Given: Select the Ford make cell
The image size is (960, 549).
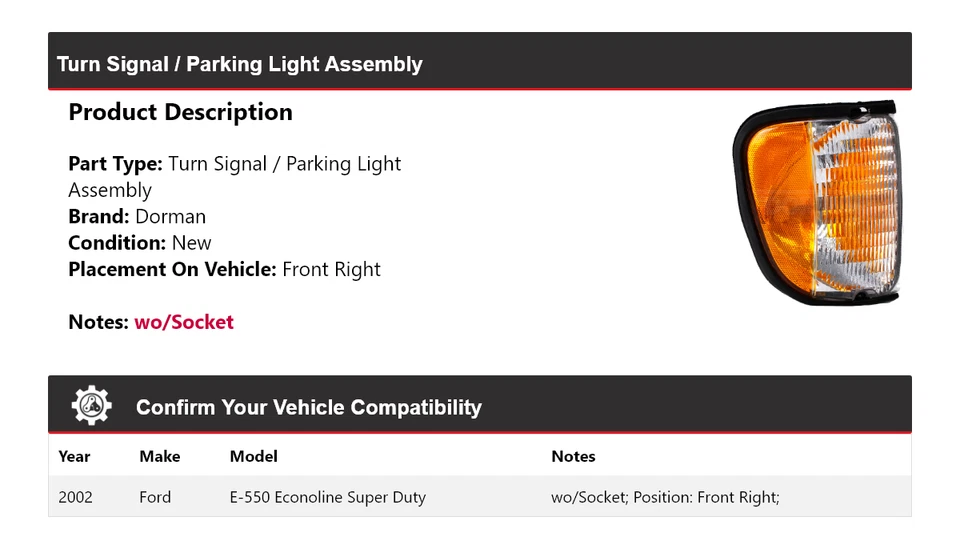Looking at the screenshot, I should tap(155, 497).
